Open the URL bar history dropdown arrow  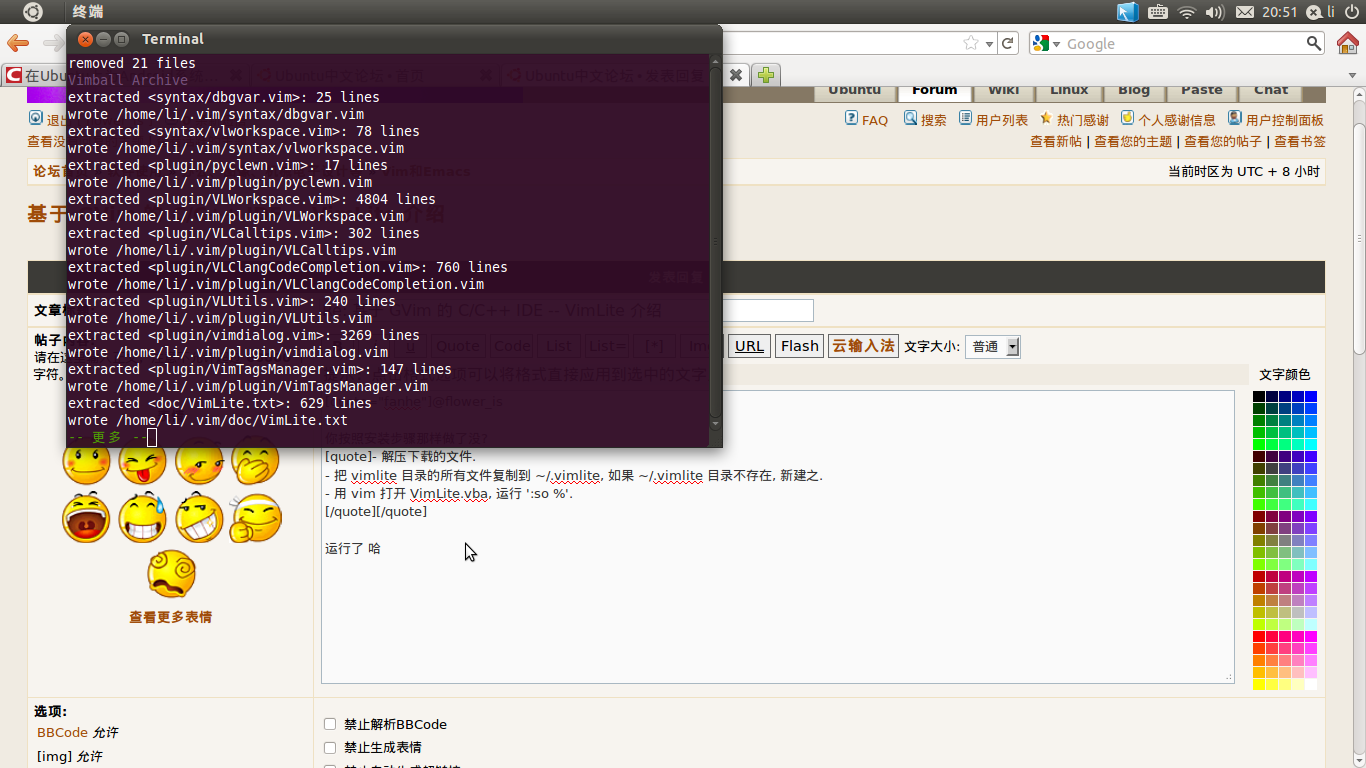pos(989,43)
